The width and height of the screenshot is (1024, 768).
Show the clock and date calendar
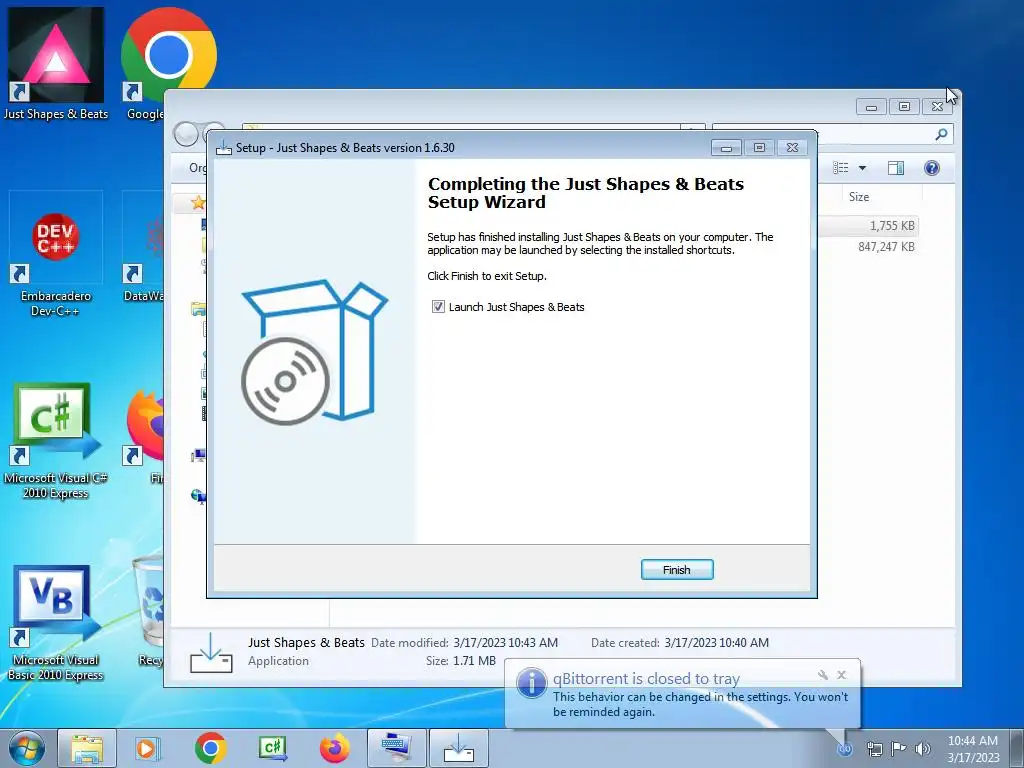point(972,749)
